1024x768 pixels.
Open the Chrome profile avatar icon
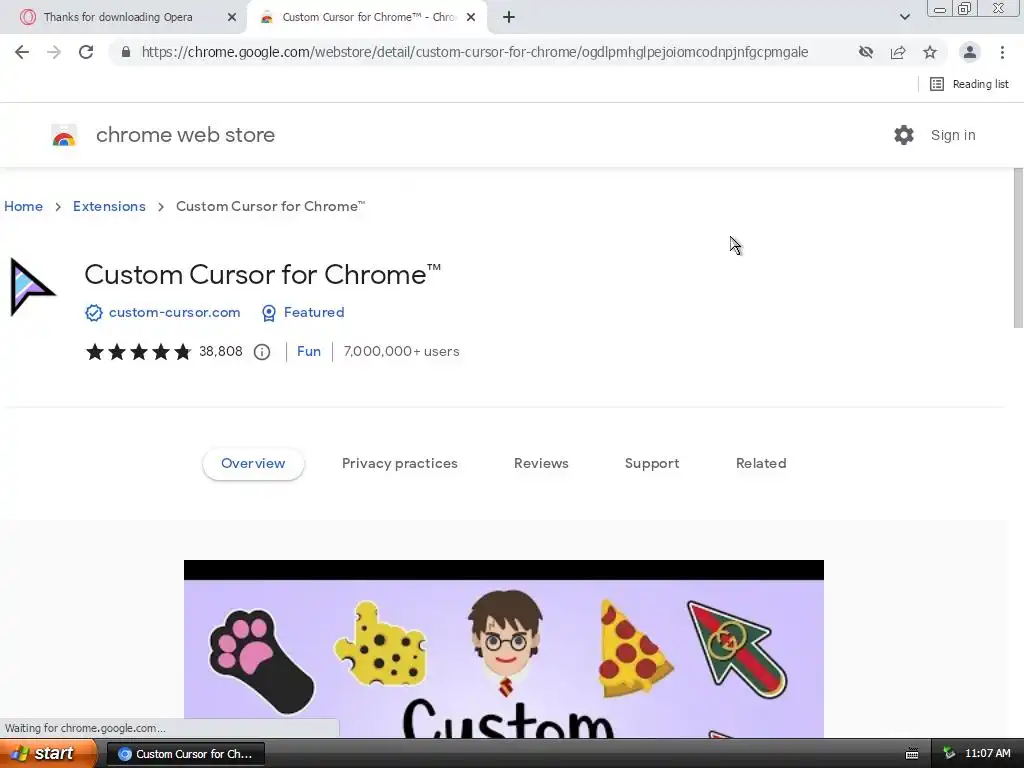(970, 52)
